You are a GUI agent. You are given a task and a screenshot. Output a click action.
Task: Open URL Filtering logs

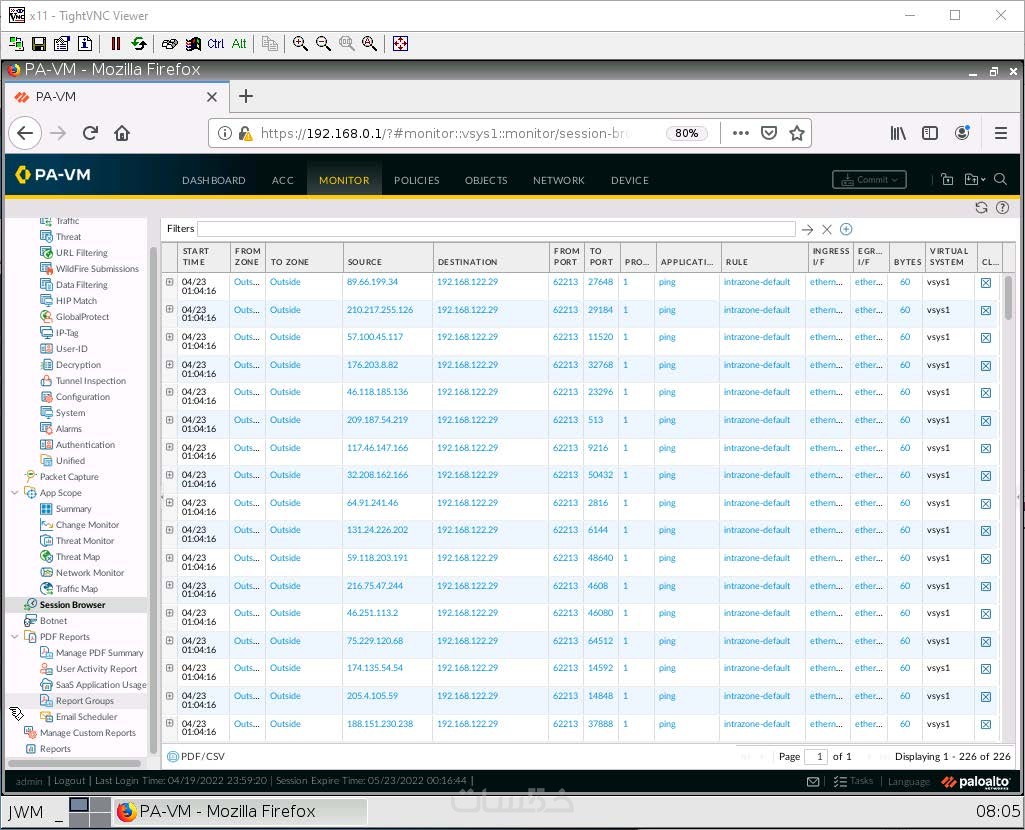81,253
